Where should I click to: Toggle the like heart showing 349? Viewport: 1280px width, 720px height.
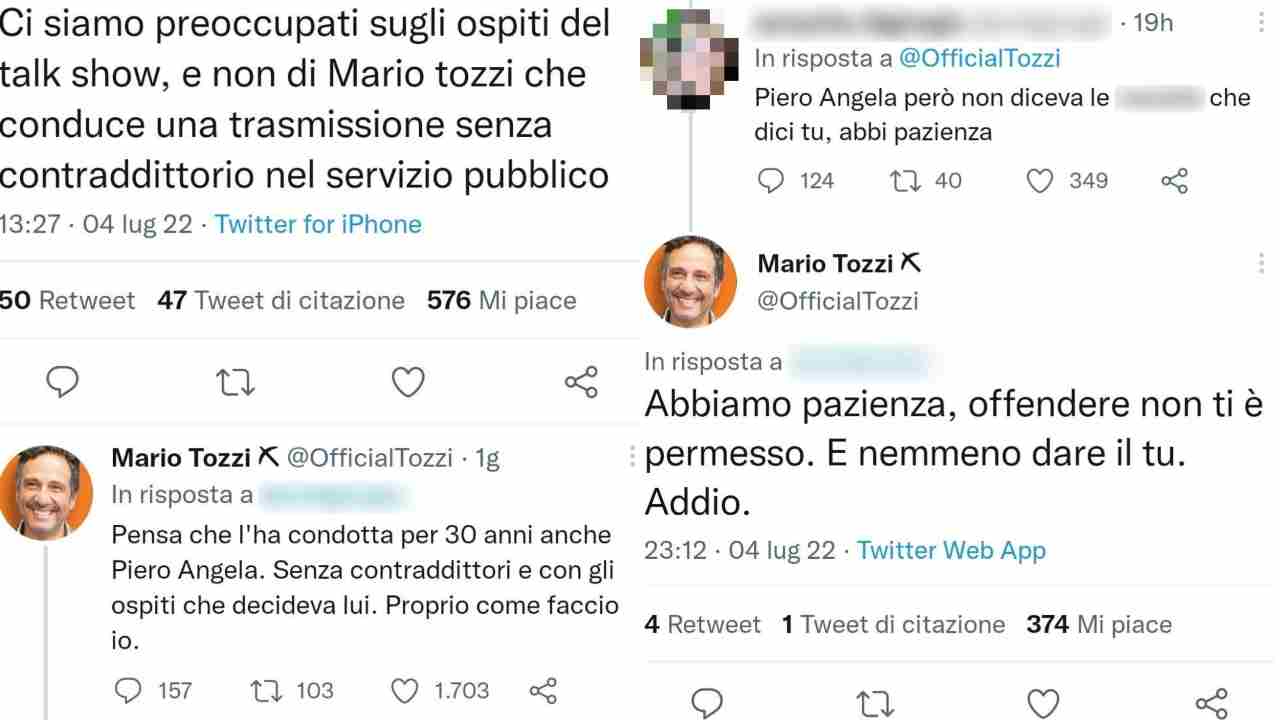(x=1040, y=180)
